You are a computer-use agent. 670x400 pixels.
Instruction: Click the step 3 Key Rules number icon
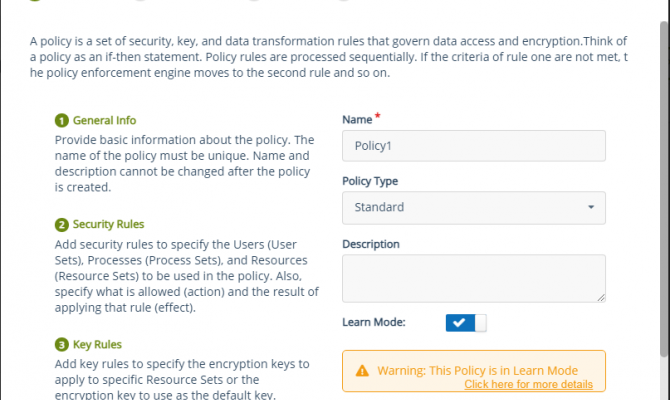(x=61, y=345)
